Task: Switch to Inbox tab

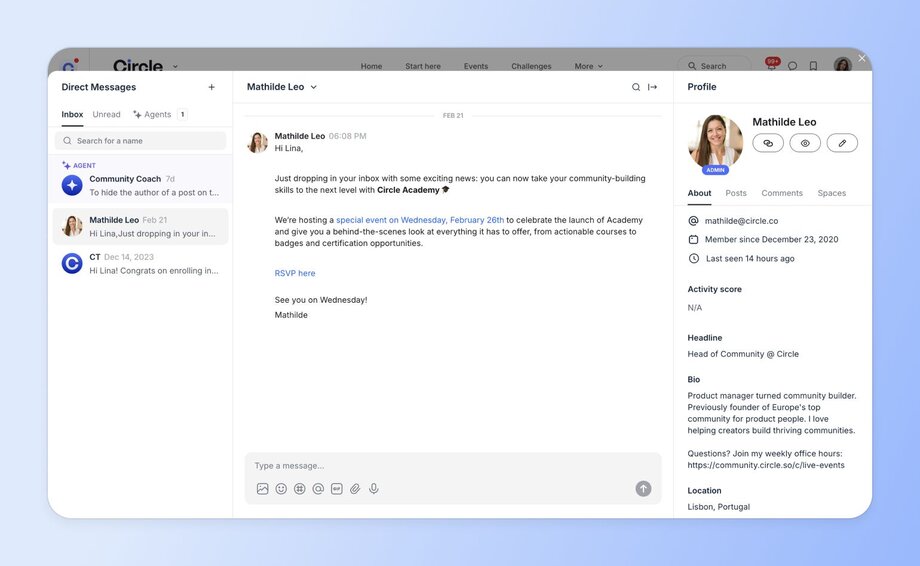Action: tap(72, 114)
